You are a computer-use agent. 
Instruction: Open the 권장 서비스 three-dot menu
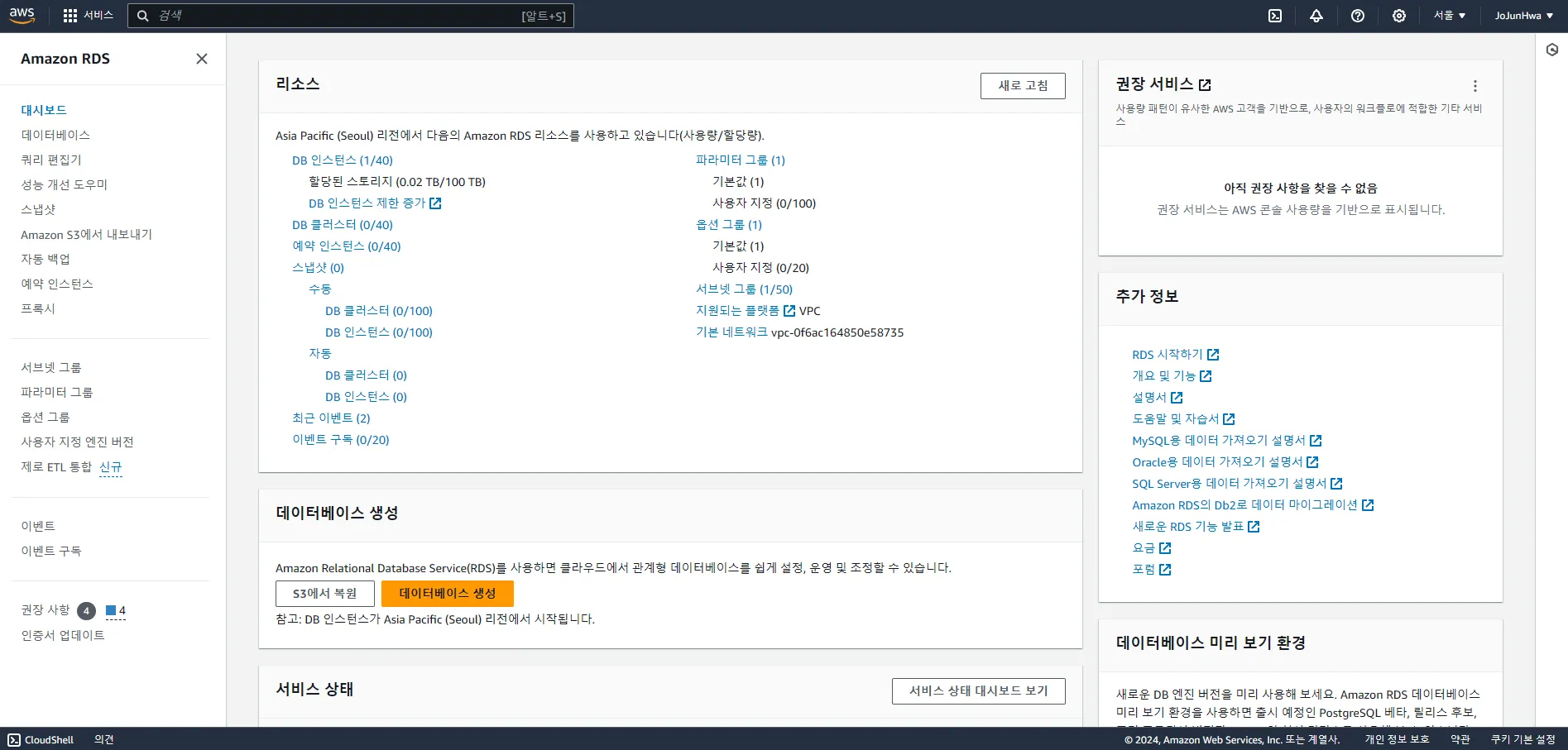[1474, 86]
